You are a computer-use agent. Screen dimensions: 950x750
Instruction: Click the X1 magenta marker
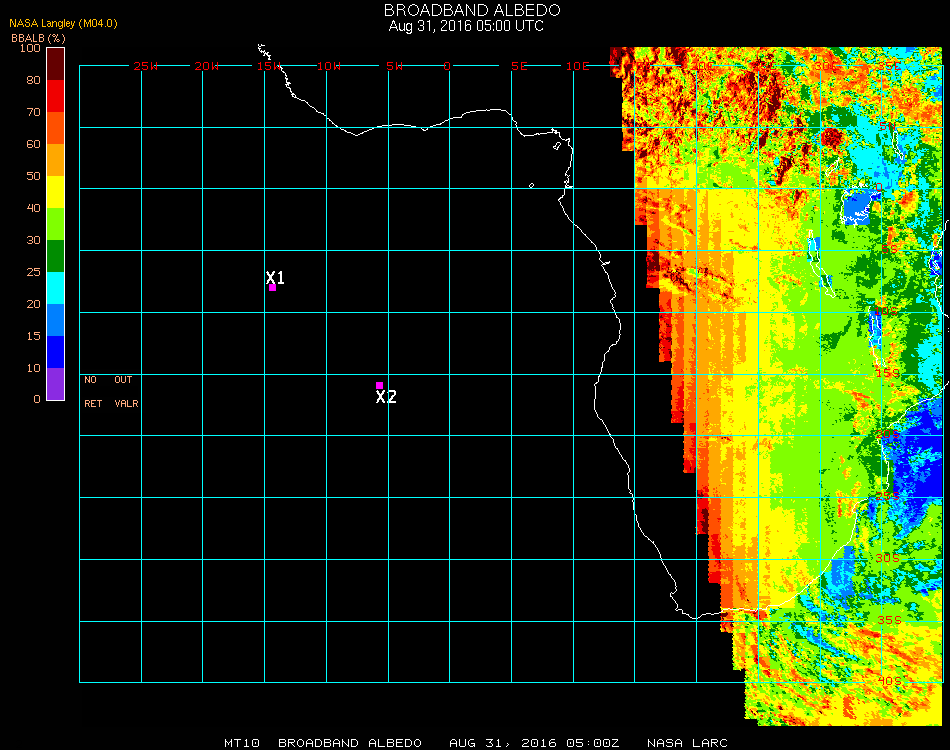272,287
